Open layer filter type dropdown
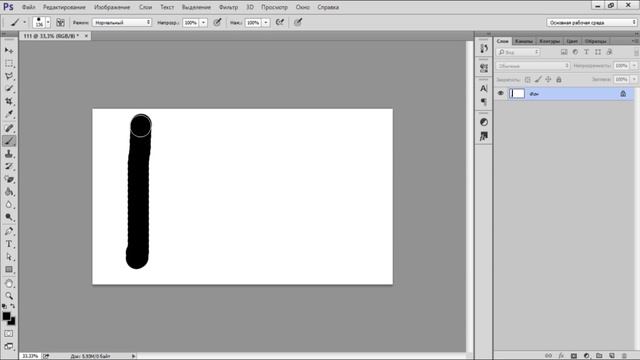Image resolution: width=640 pixels, height=360 pixels. [x=518, y=52]
